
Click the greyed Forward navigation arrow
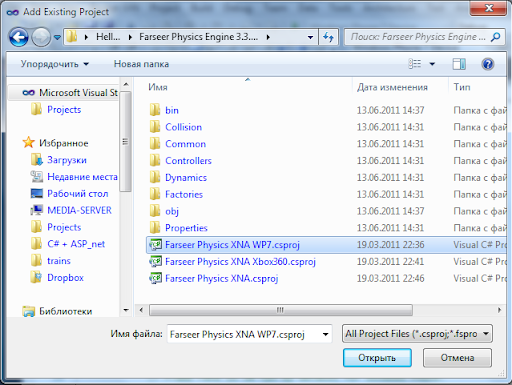pos(41,37)
